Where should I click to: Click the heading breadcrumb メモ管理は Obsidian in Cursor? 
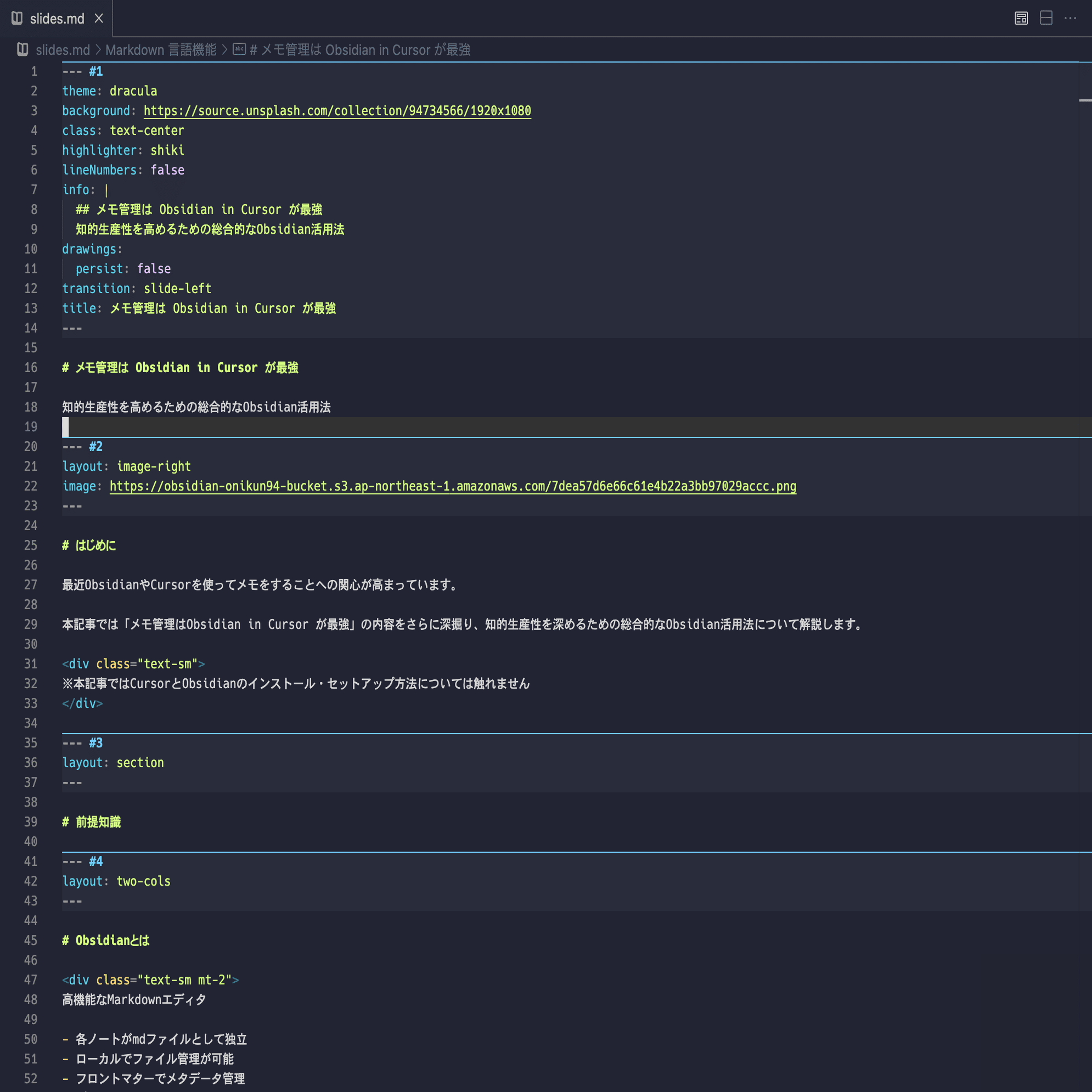(x=359, y=50)
